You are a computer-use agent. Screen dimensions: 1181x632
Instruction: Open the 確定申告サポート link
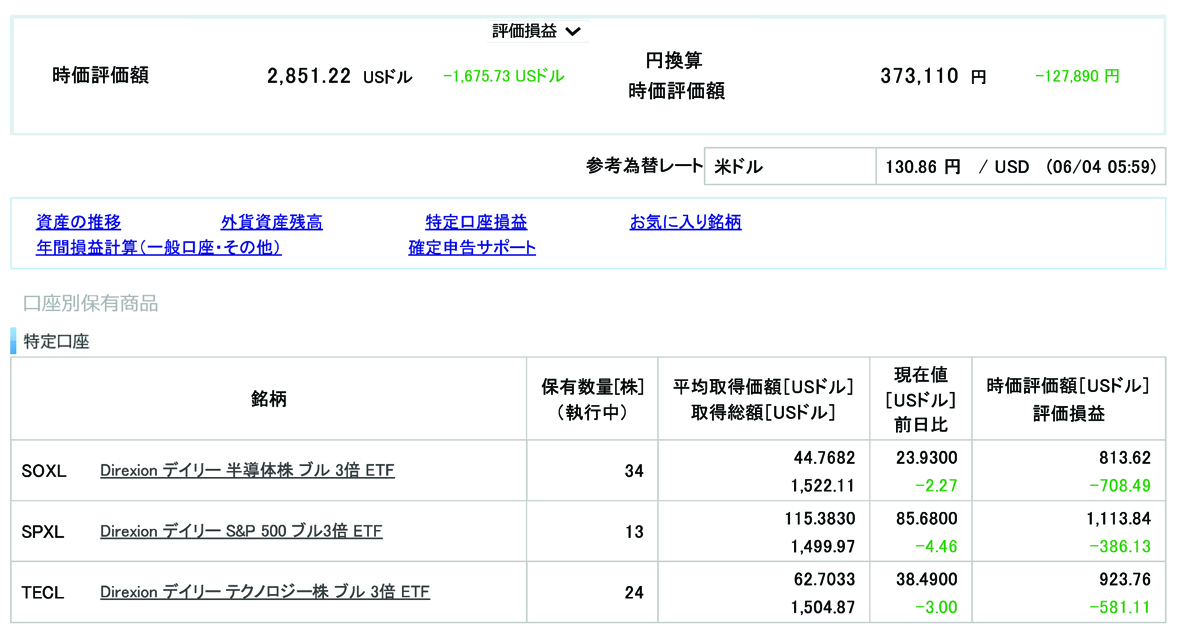coord(472,247)
